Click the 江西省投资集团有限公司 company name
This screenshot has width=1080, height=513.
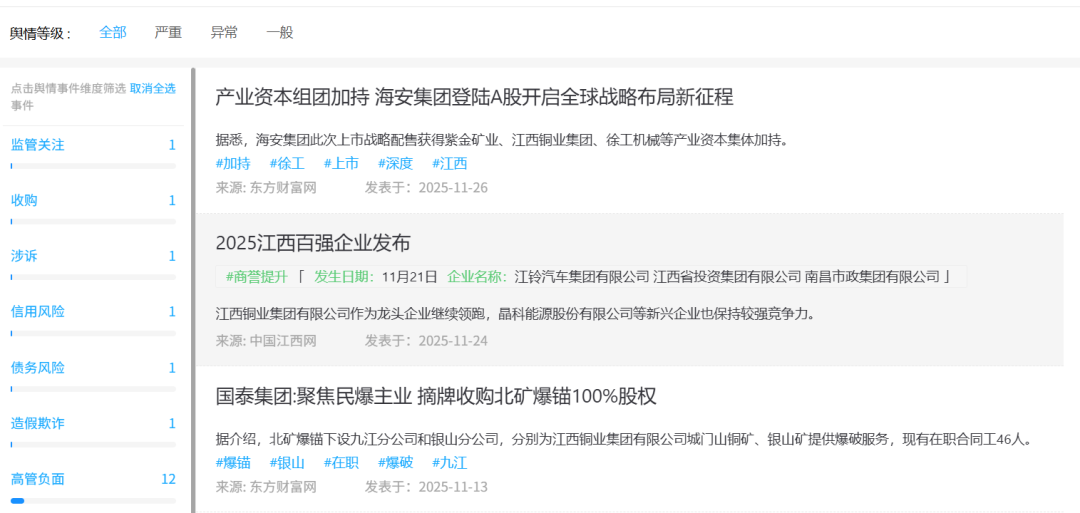[727, 277]
